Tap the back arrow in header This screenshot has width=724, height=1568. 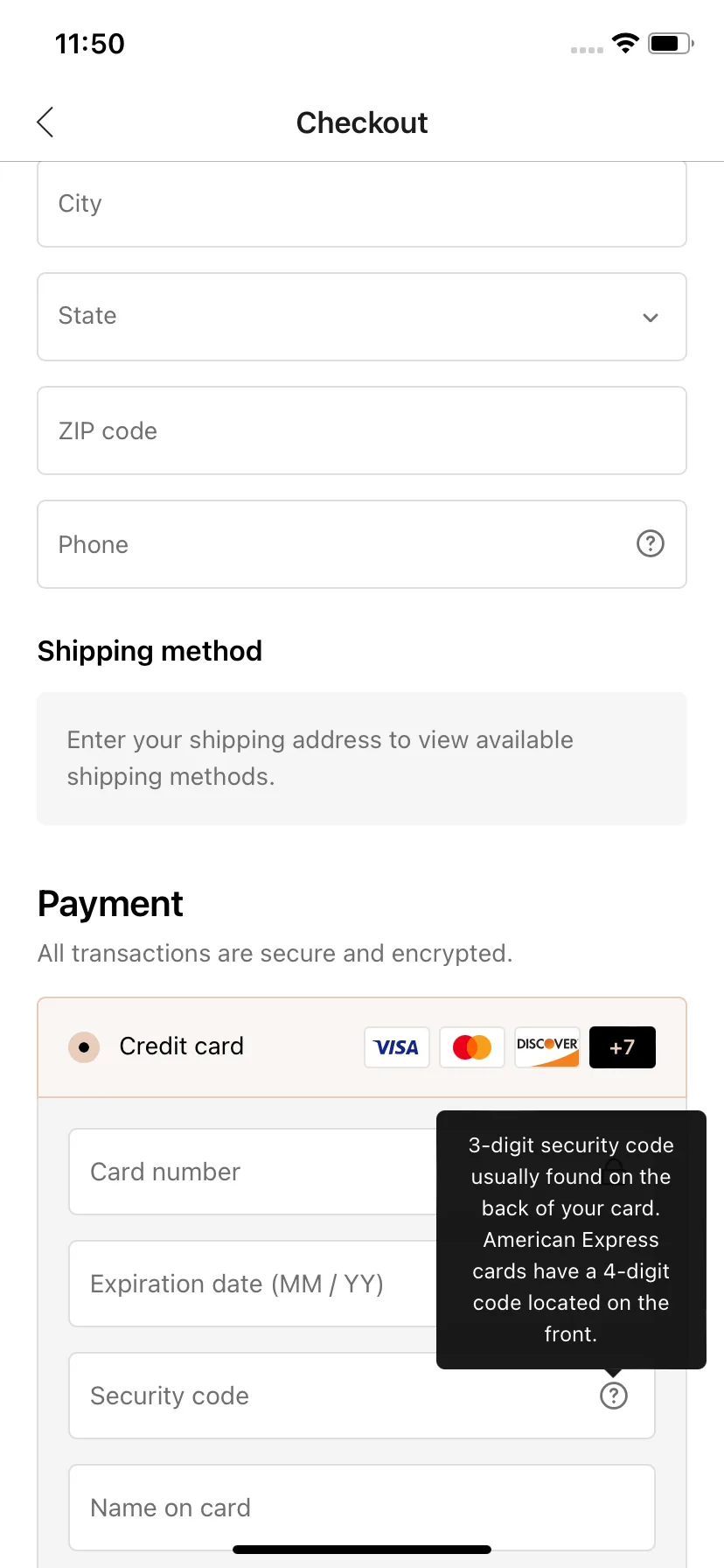click(45, 122)
